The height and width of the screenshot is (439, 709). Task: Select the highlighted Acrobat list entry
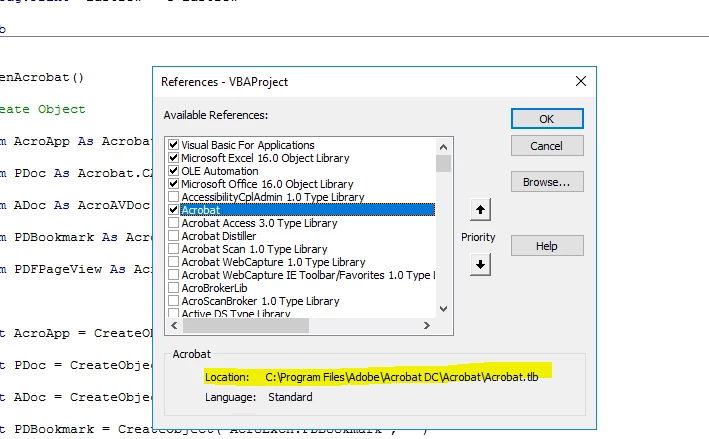point(307,210)
